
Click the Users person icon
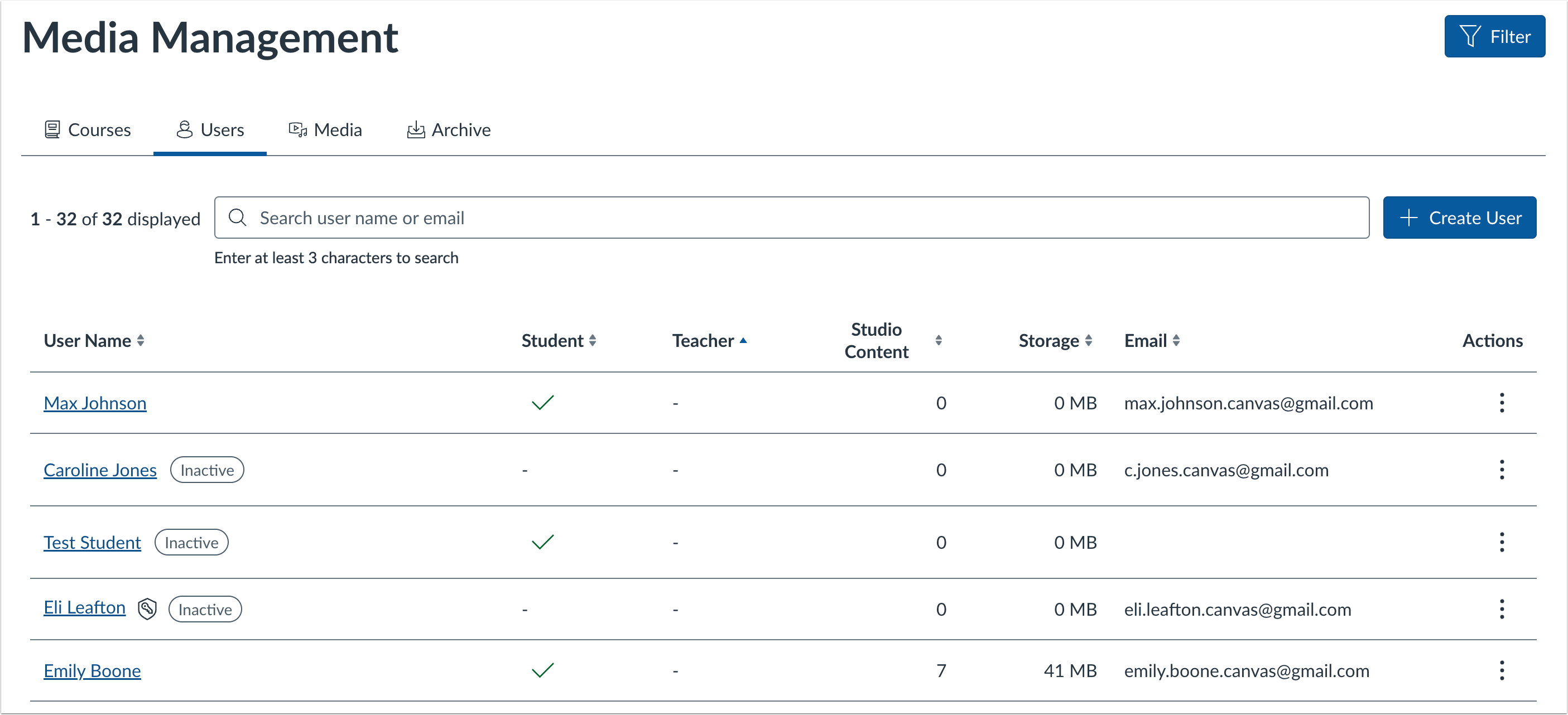coord(184,129)
